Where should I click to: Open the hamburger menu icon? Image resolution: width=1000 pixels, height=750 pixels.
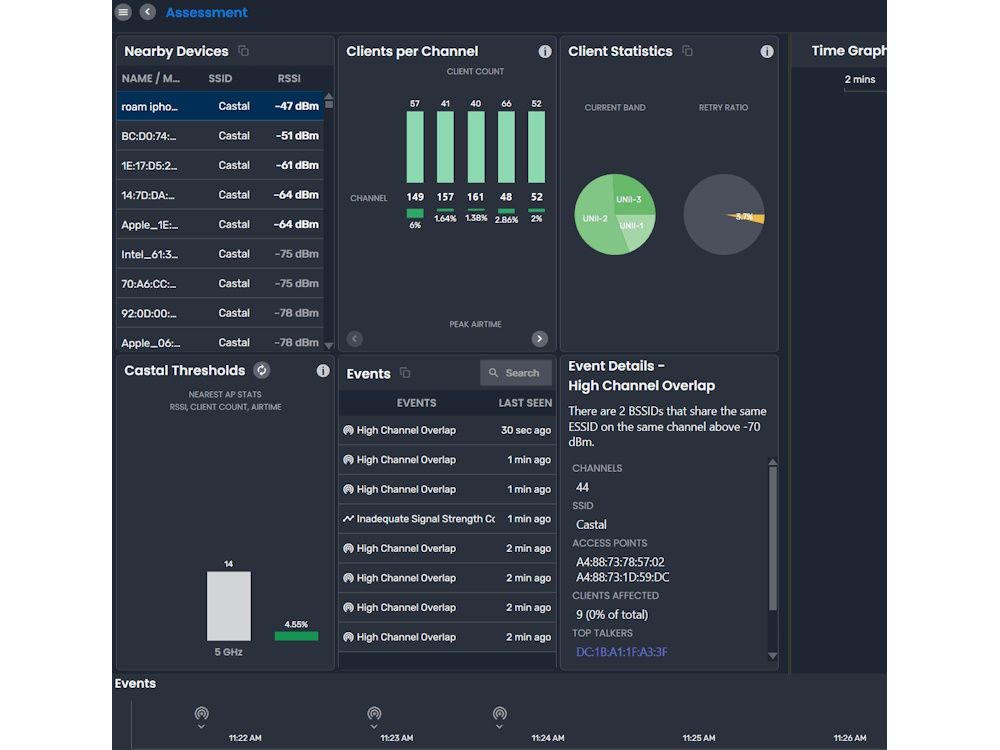tap(123, 11)
